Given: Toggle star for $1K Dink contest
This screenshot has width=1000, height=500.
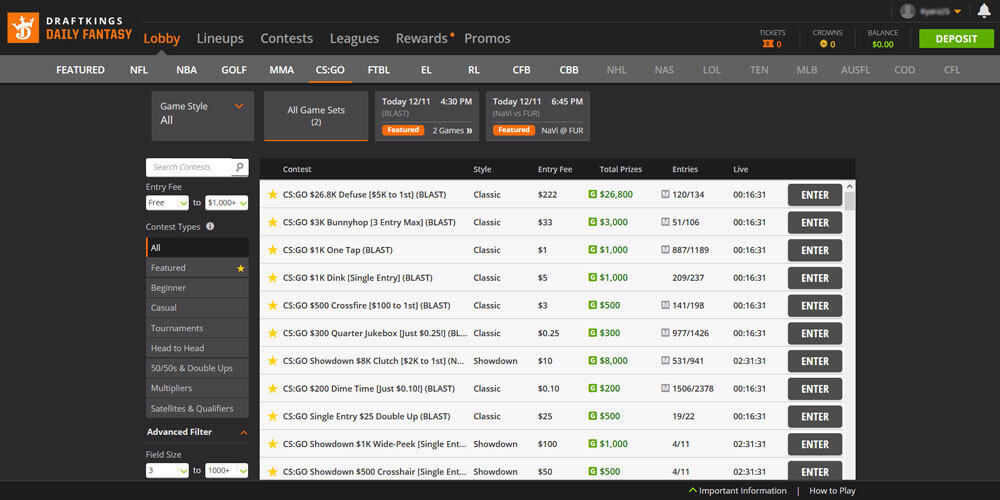Looking at the screenshot, I should pos(272,278).
